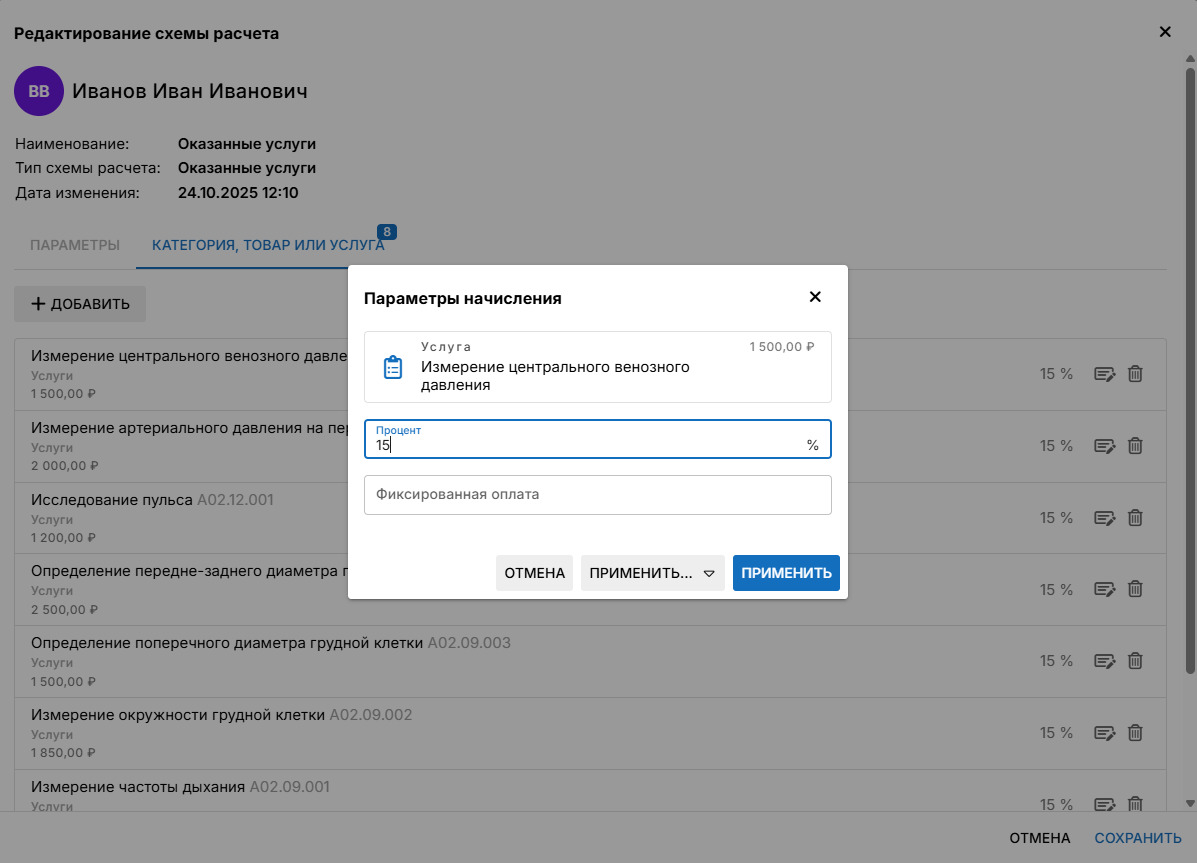Image resolution: width=1197 pixels, height=863 pixels.
Task: Click clipboard service icon in dialog
Action: click(x=393, y=367)
